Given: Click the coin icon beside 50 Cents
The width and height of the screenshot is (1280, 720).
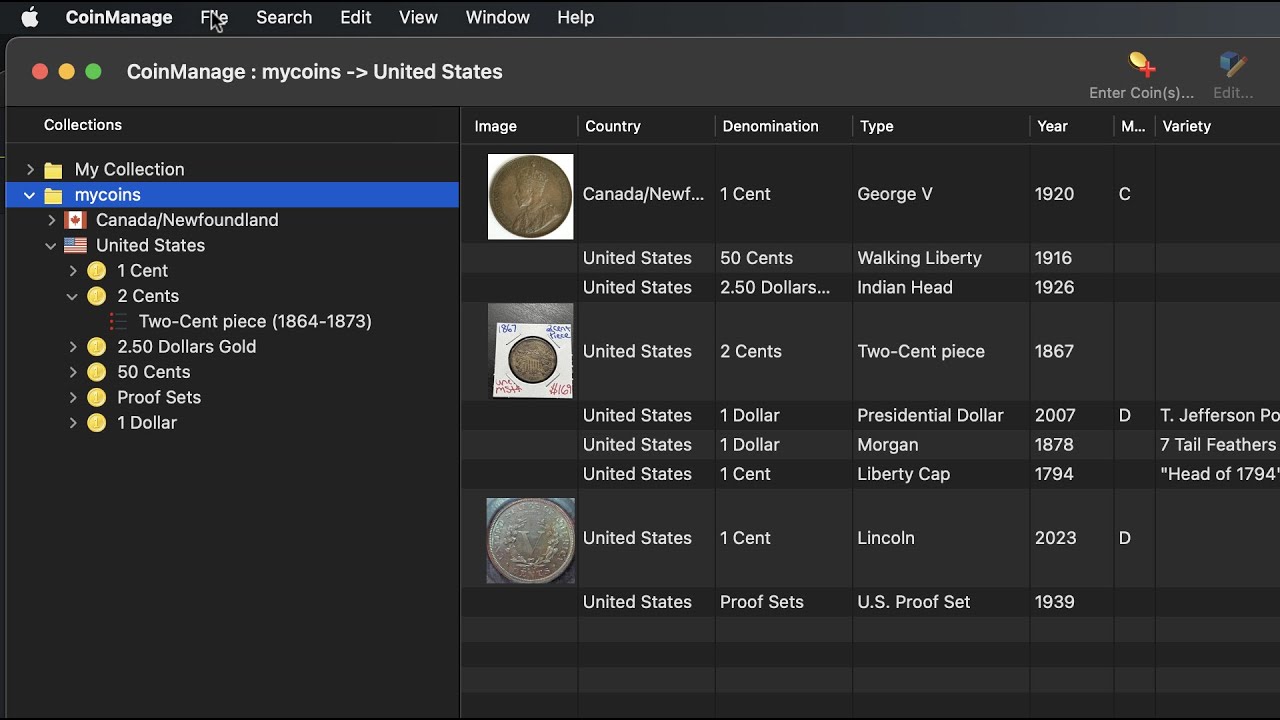Looking at the screenshot, I should (96, 372).
